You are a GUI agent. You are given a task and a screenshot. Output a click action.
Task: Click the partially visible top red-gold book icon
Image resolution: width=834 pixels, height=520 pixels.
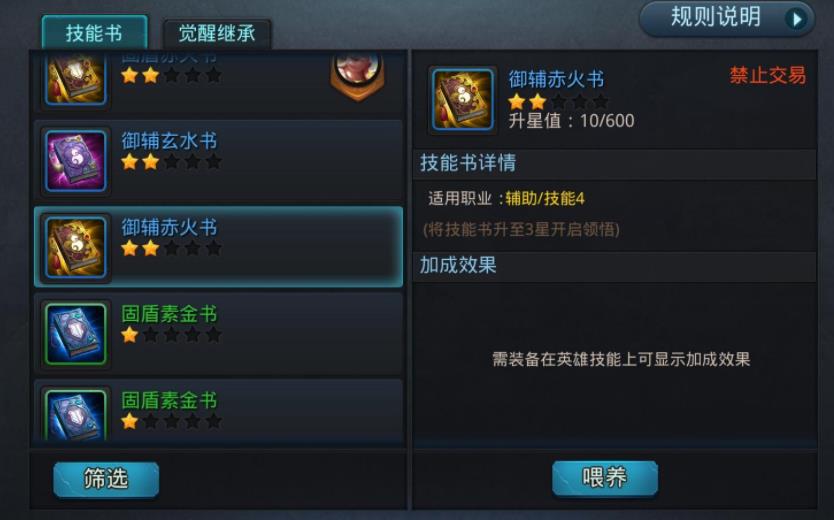pos(76,79)
